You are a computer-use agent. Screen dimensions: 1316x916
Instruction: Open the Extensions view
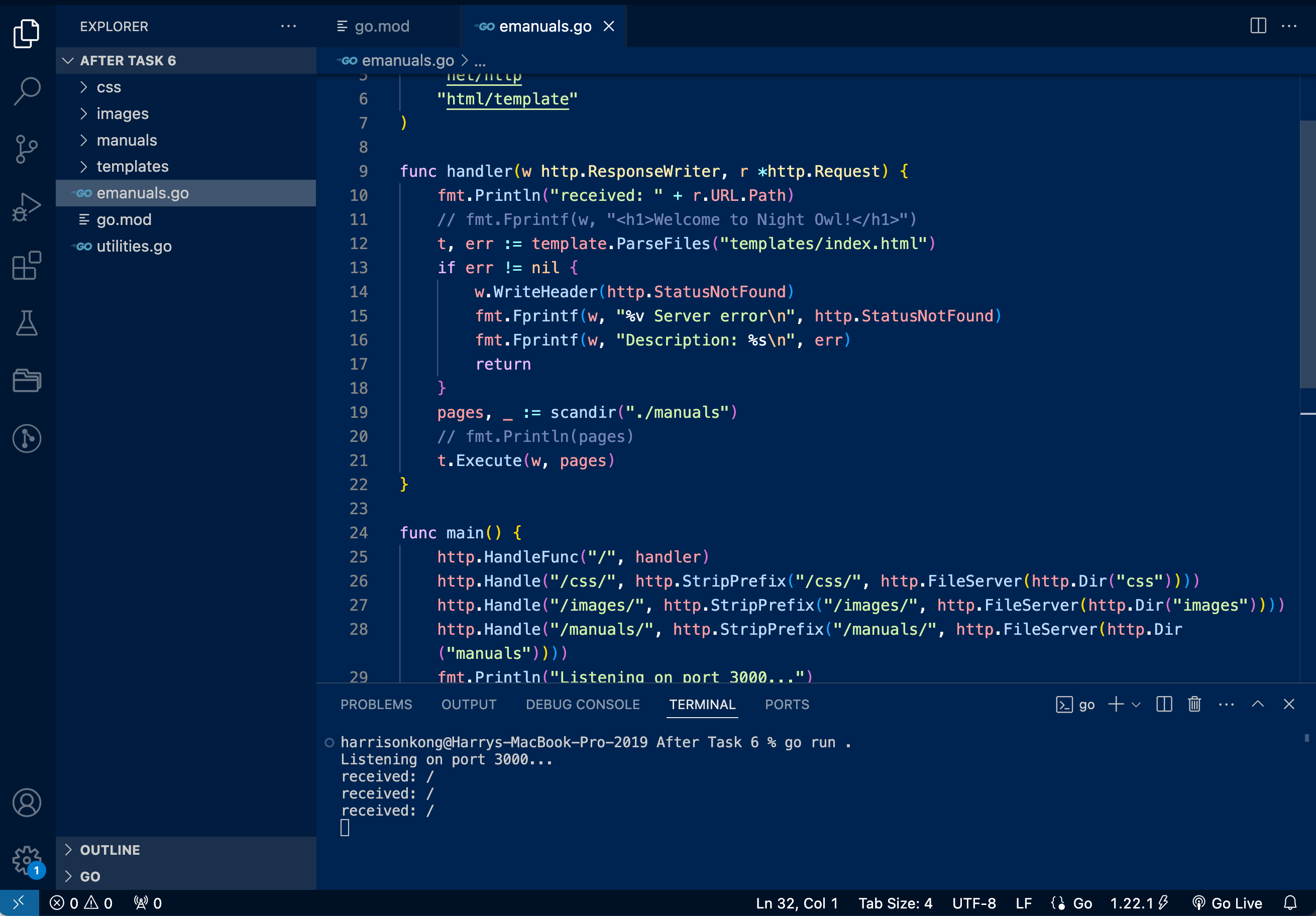[26, 265]
